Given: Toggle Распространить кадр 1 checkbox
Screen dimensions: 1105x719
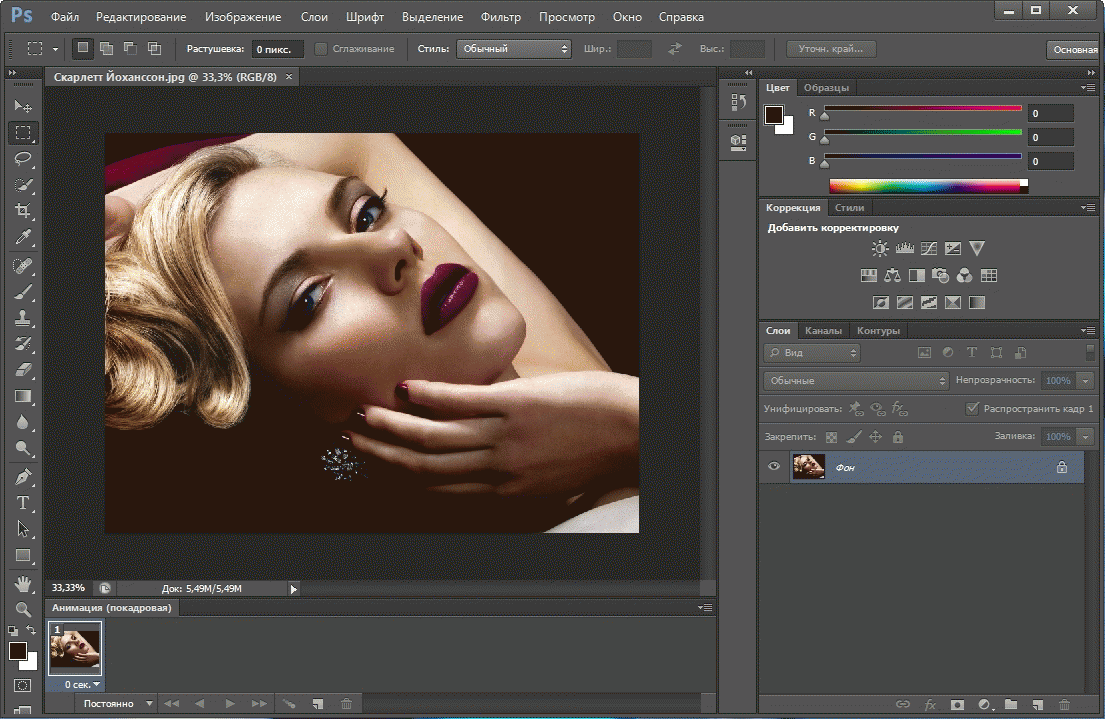Looking at the screenshot, I should [973, 408].
